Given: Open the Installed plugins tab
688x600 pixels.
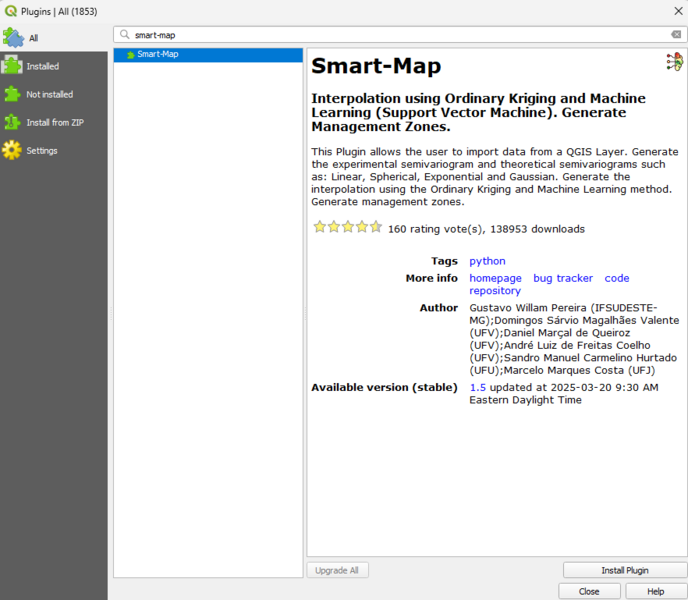Looking at the screenshot, I should coord(42,66).
